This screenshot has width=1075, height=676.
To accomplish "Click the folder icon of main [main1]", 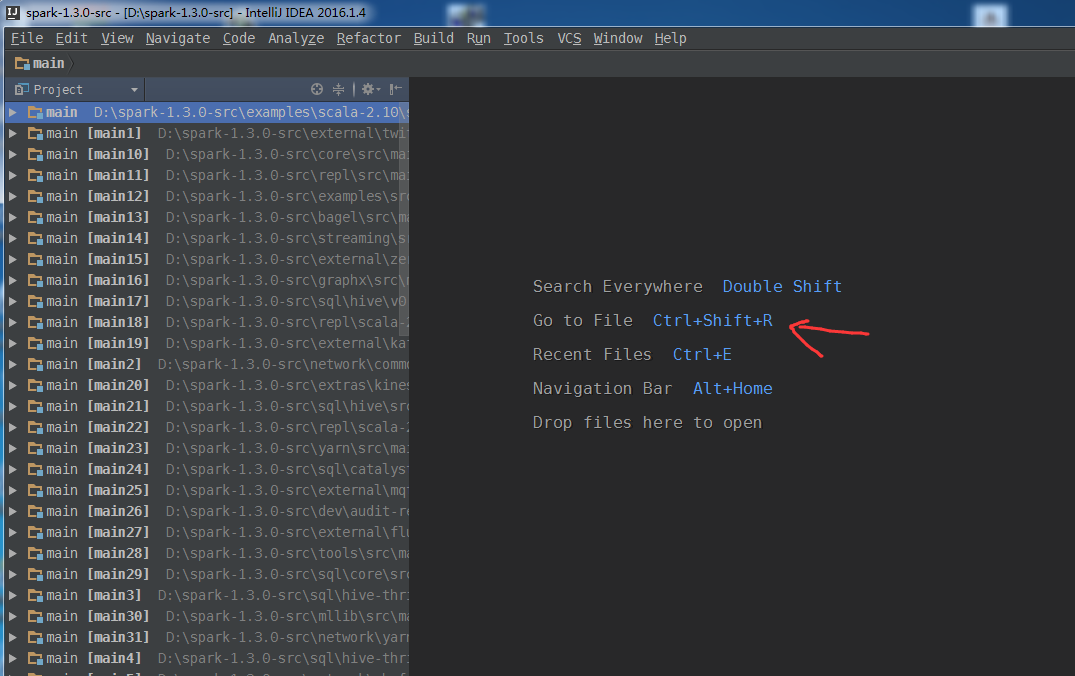I will tap(35, 134).
